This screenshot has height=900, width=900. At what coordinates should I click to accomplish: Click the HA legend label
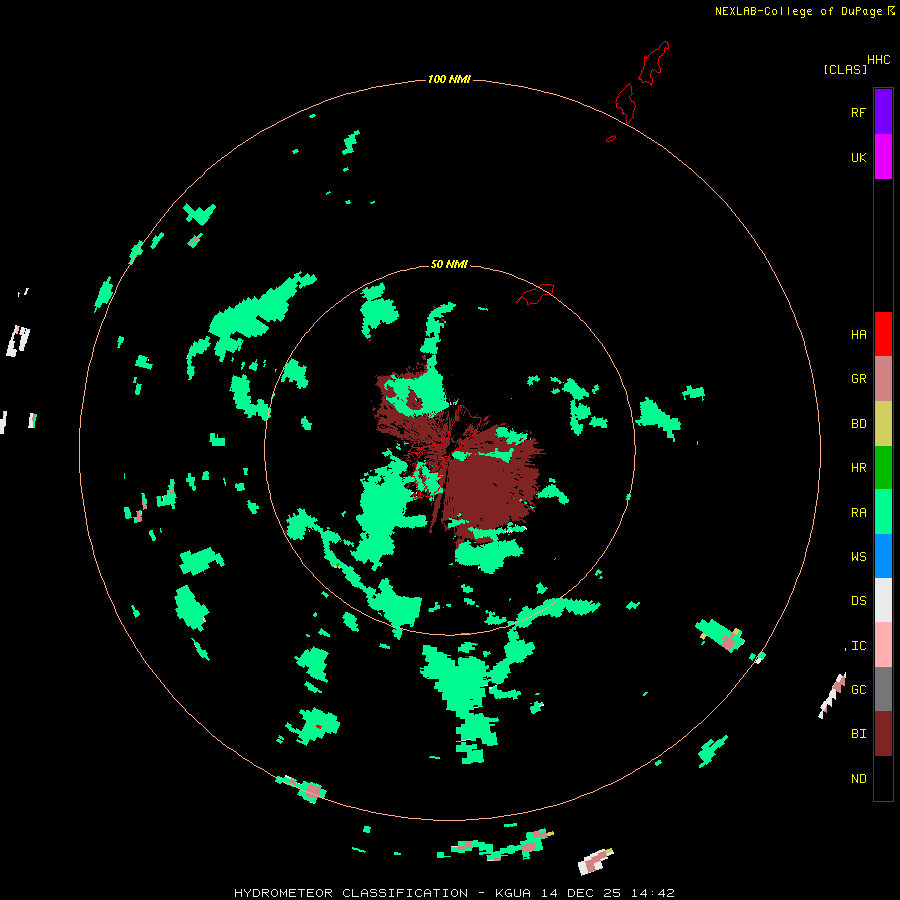(x=858, y=334)
